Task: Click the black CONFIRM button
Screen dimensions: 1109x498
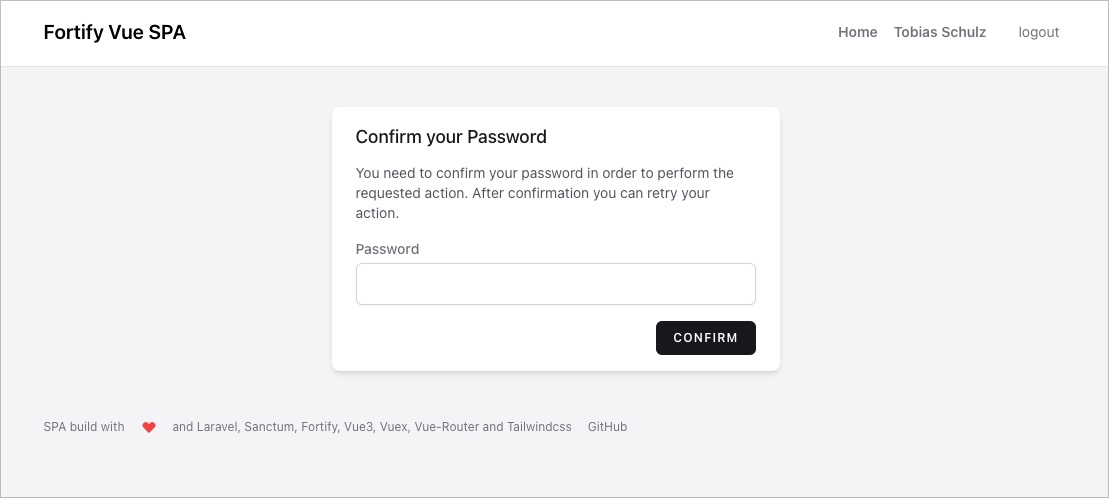Action: [x=706, y=338]
